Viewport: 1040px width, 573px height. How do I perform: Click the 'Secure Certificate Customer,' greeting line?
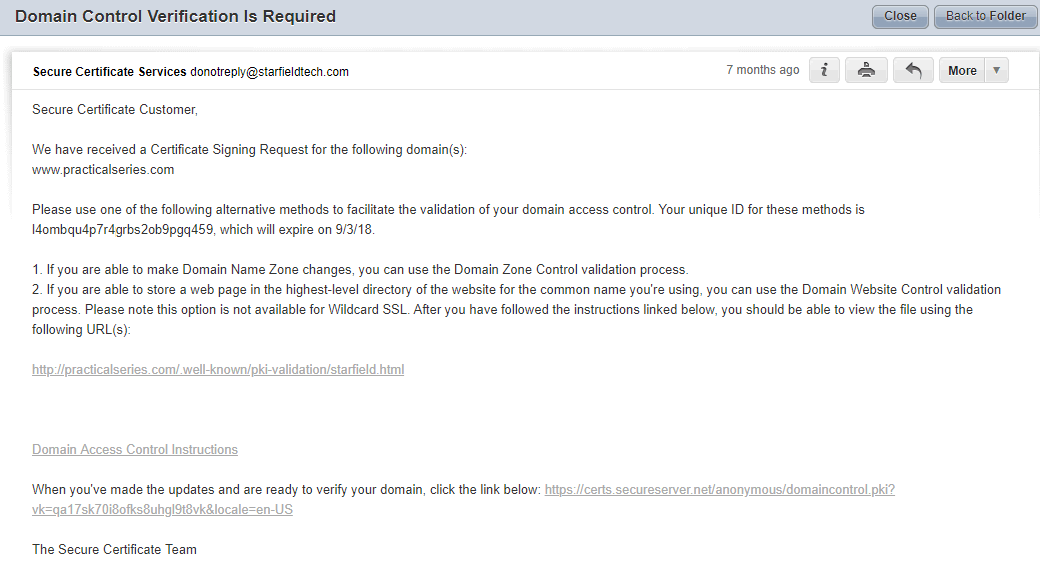click(x=115, y=109)
